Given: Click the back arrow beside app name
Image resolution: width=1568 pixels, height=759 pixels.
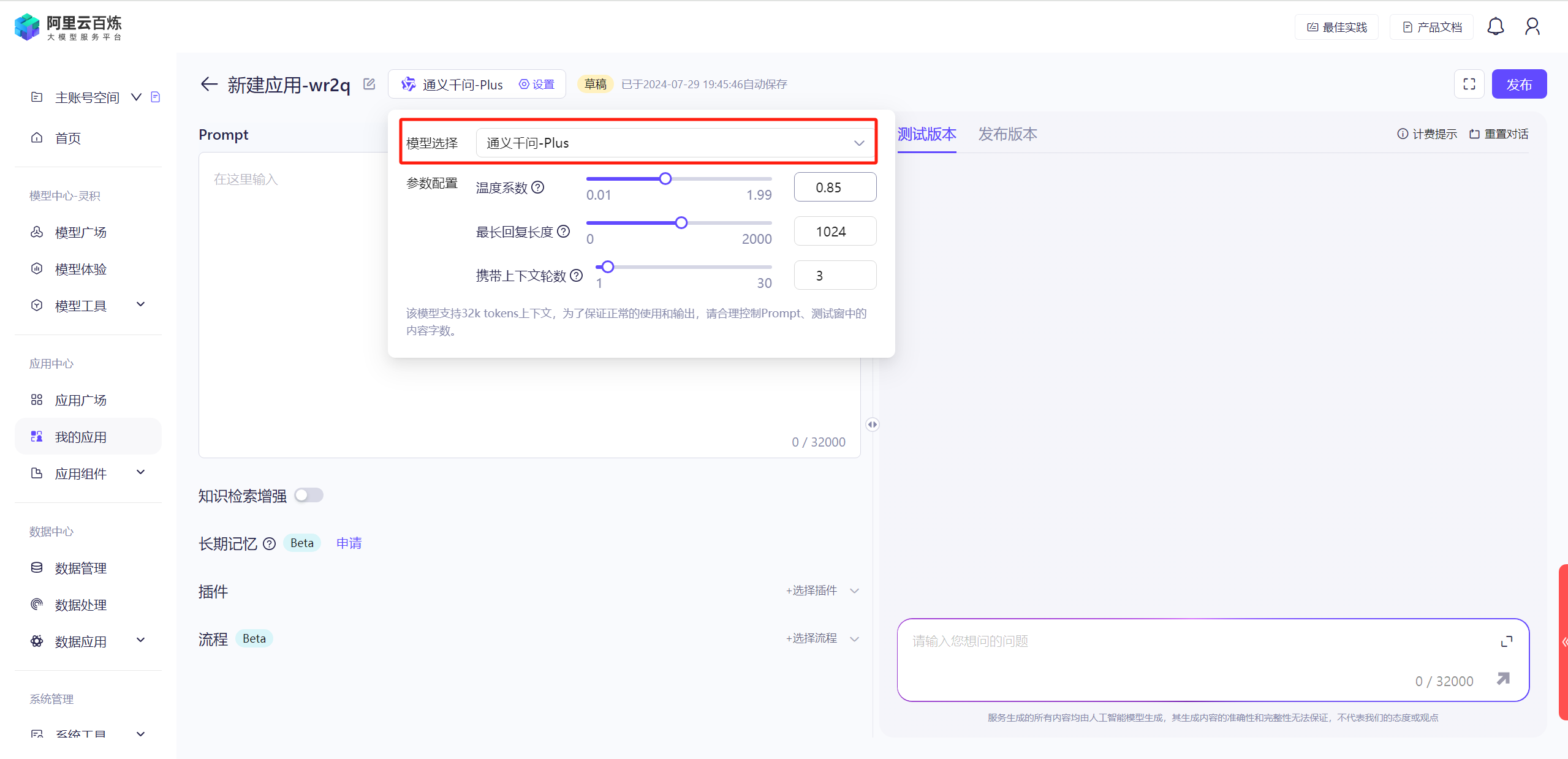Looking at the screenshot, I should coord(209,84).
